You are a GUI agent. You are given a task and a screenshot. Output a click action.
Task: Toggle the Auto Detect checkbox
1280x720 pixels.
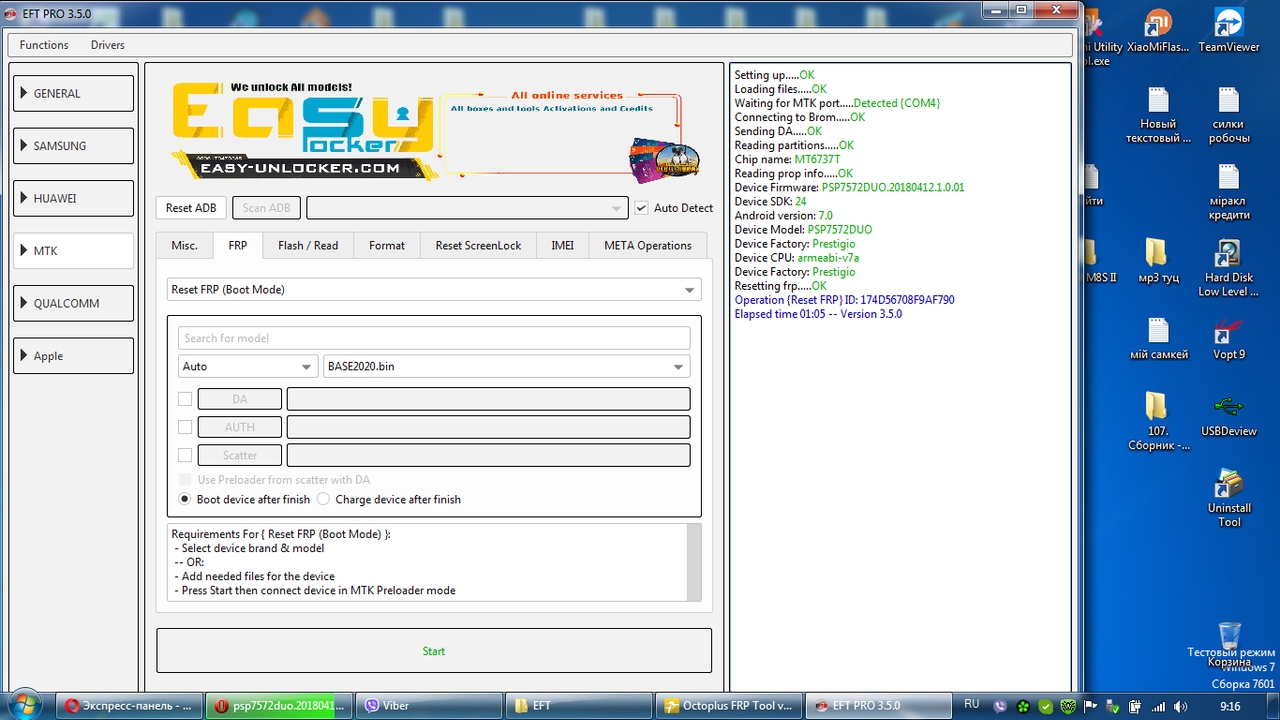(642, 208)
